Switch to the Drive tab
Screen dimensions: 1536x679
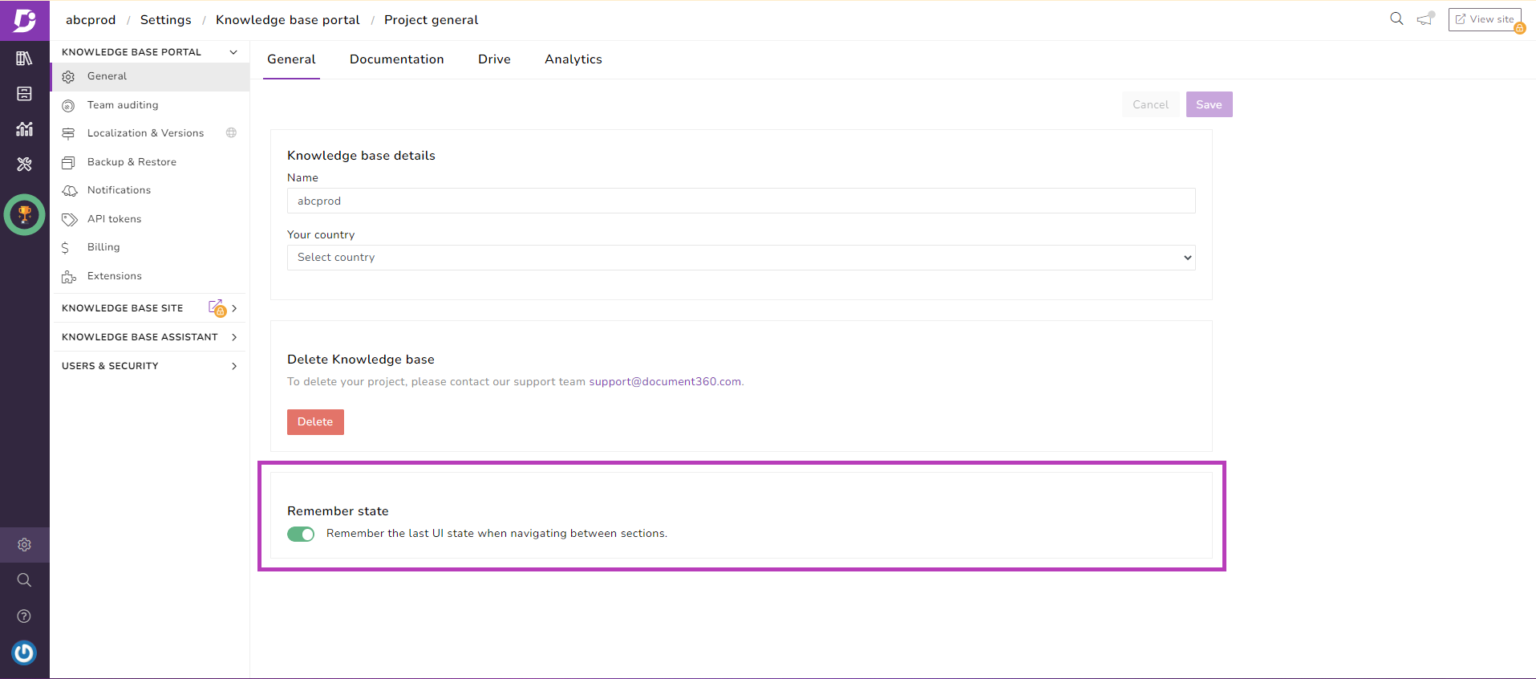pos(494,60)
